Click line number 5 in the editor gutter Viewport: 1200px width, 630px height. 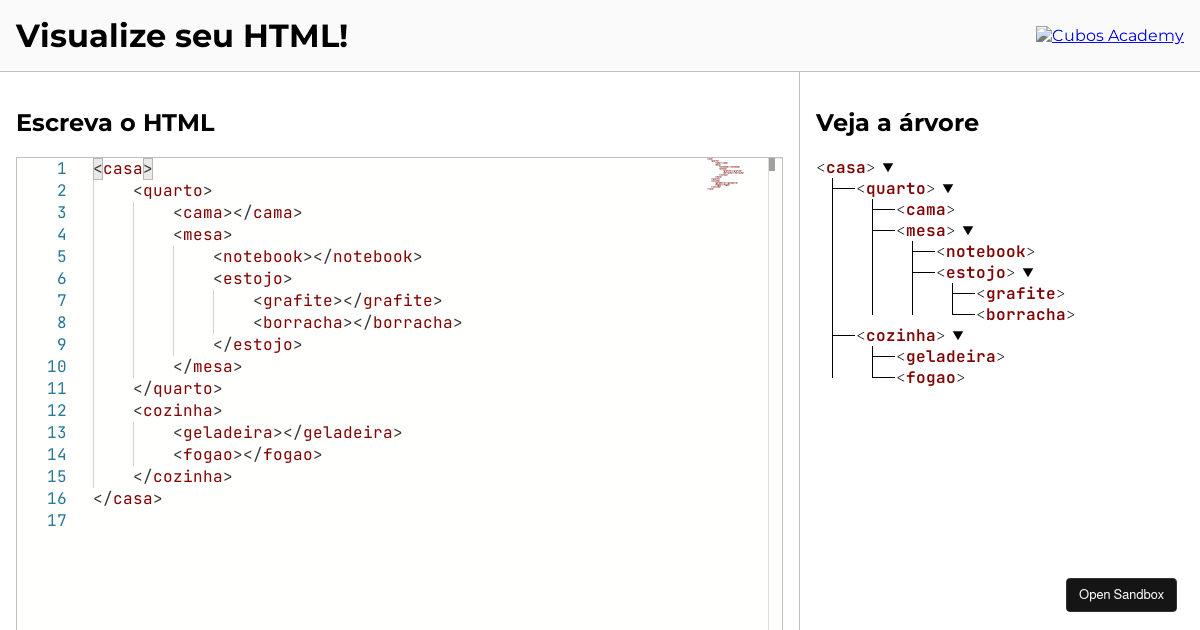[61, 256]
